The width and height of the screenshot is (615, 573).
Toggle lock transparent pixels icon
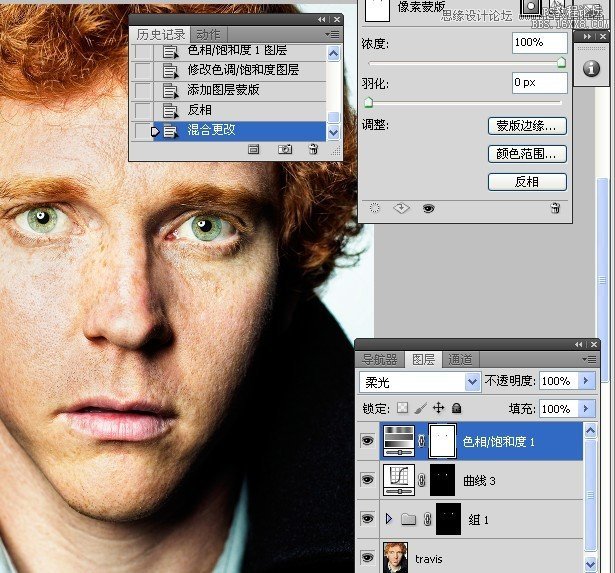pos(402,408)
